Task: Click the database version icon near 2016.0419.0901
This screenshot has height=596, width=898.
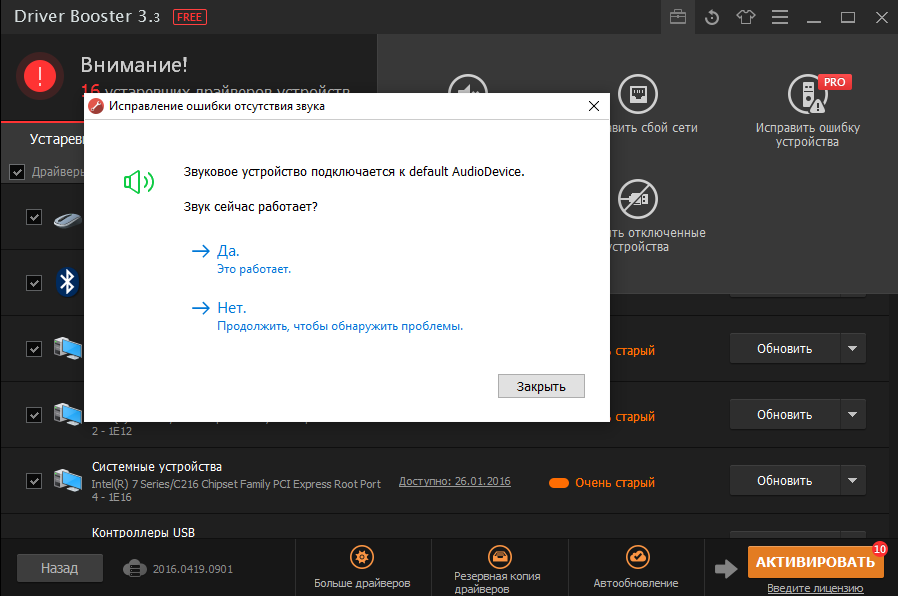Action: tap(135, 569)
